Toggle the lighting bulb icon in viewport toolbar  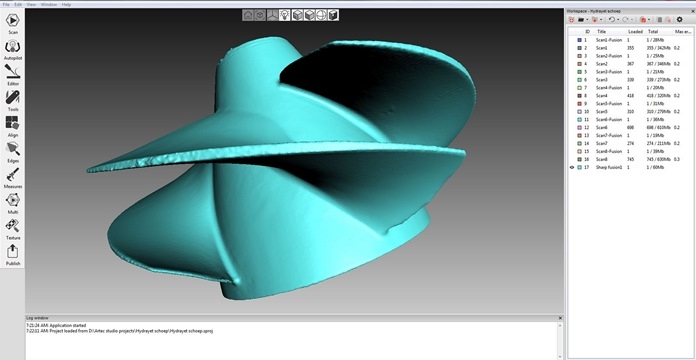tap(285, 15)
